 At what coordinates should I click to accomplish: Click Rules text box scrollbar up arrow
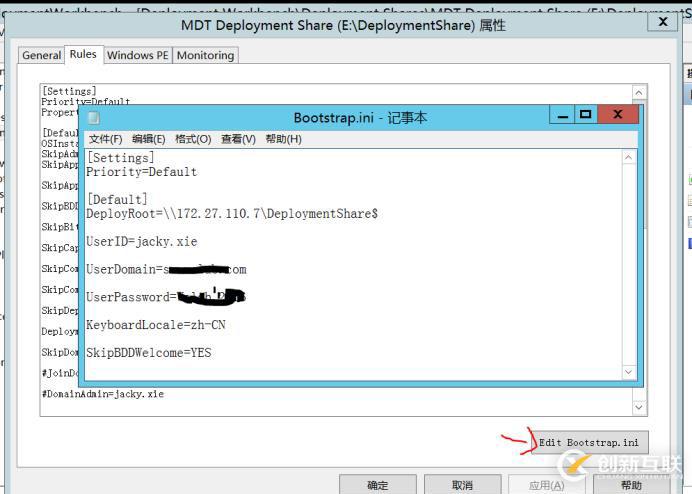[639, 93]
